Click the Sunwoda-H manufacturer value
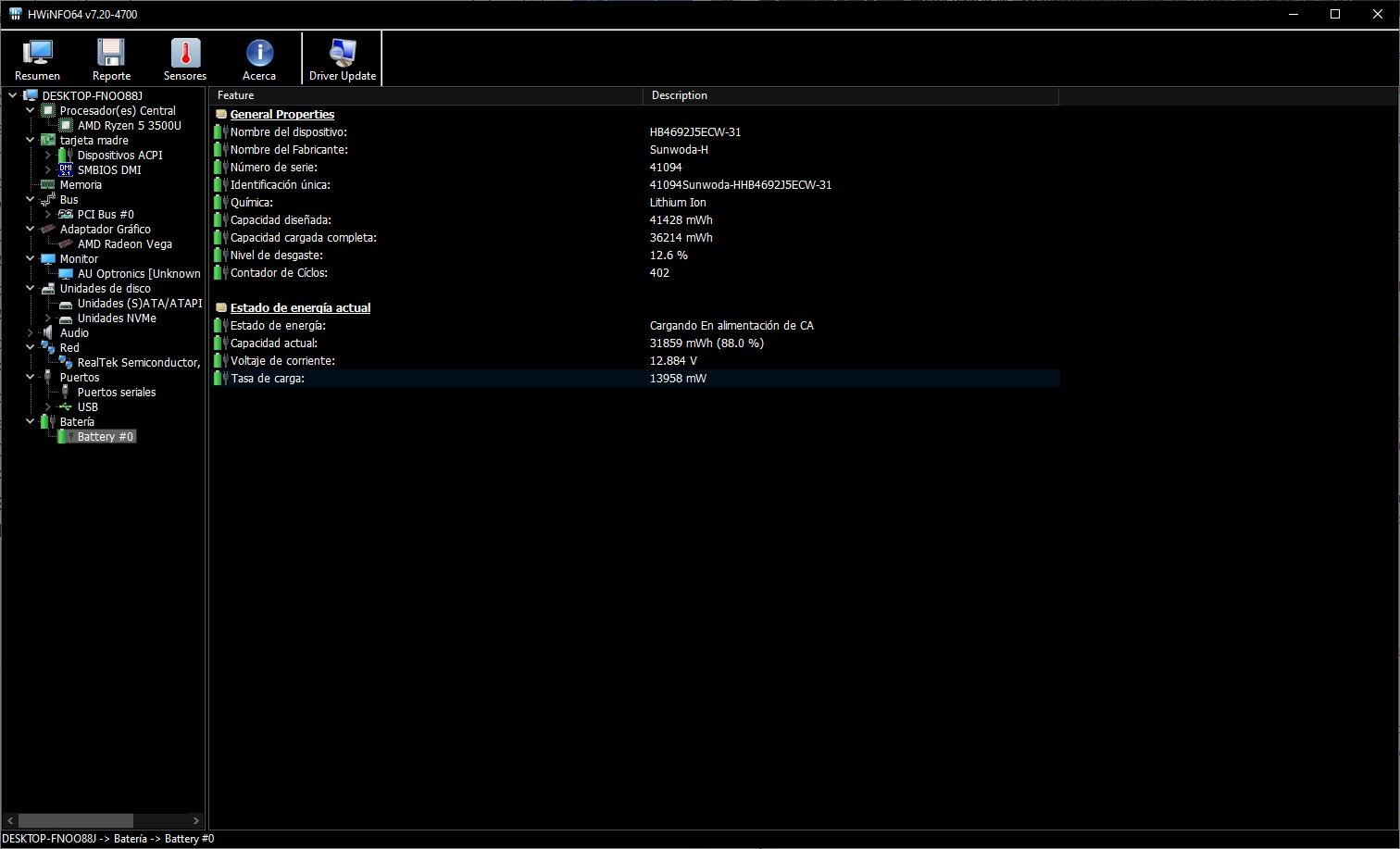Screen dimensions: 1400x849 (679, 150)
